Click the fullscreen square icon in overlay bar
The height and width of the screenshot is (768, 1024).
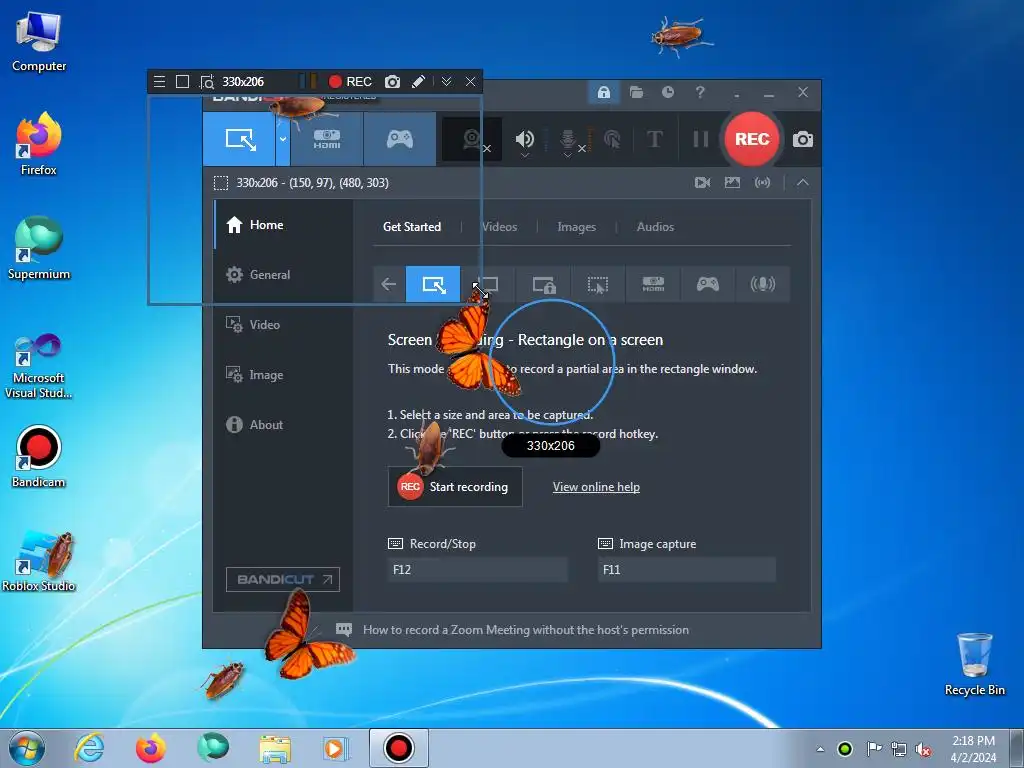(x=183, y=82)
